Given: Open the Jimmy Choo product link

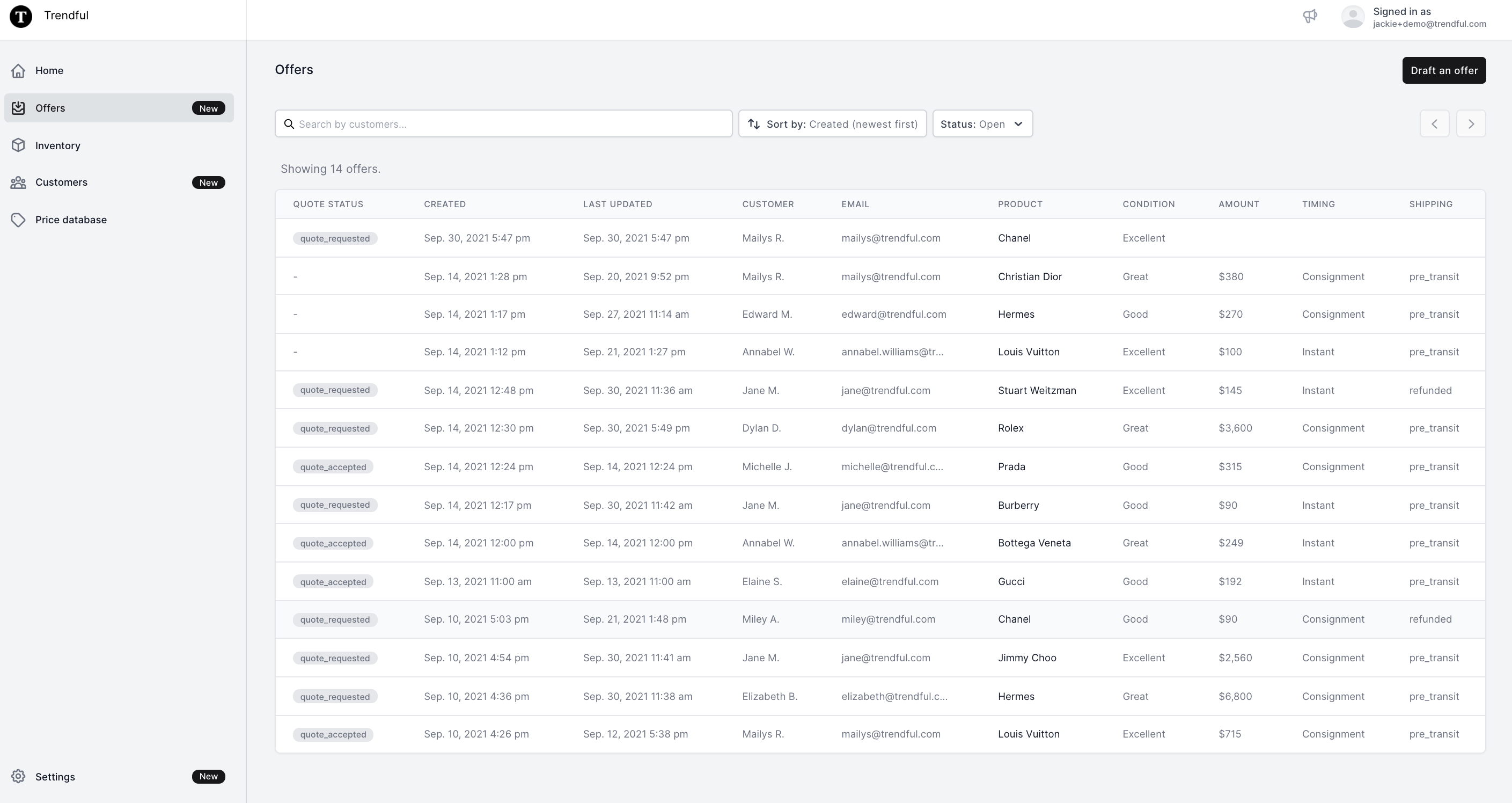Looking at the screenshot, I should (1026, 658).
